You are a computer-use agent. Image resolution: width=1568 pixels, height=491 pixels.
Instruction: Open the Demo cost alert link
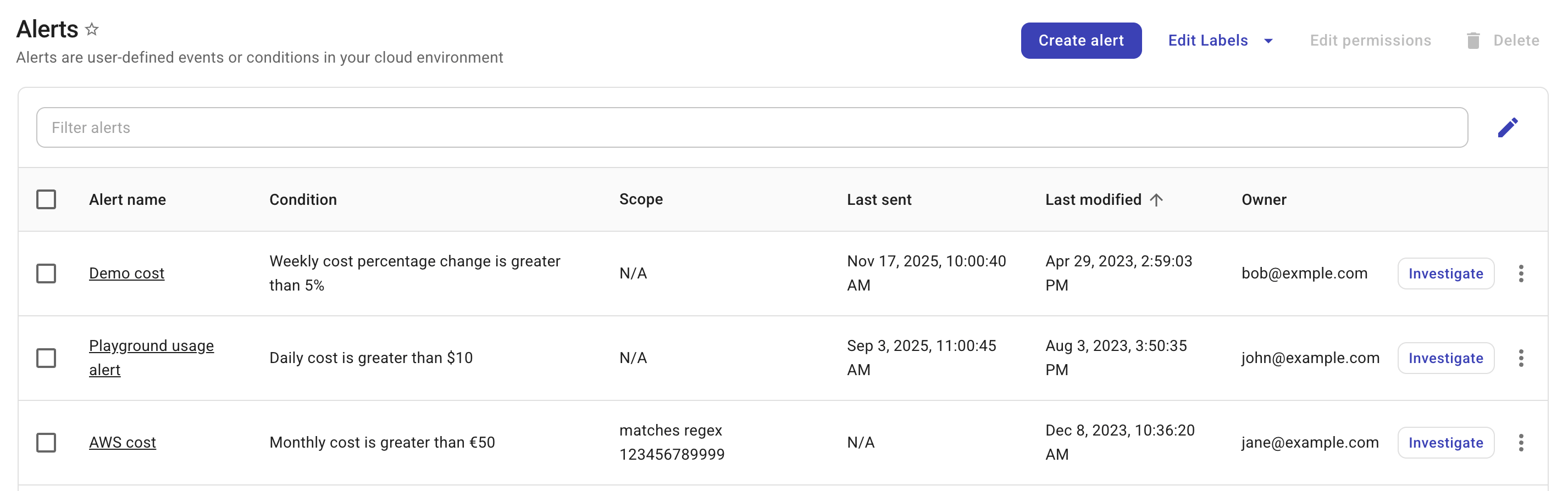tap(126, 273)
